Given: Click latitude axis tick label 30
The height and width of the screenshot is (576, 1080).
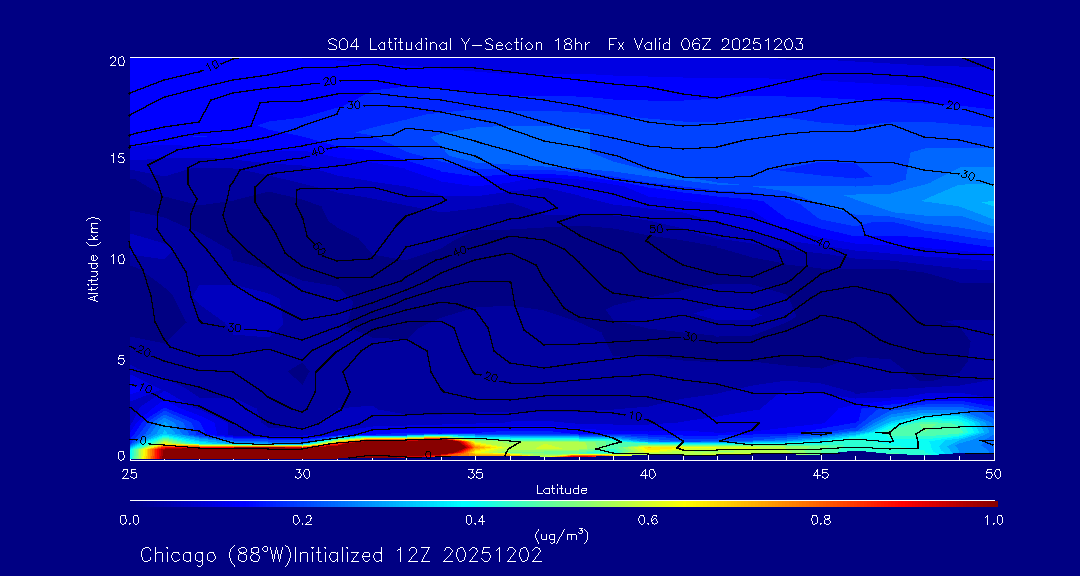Looking at the screenshot, I should (x=302, y=473).
